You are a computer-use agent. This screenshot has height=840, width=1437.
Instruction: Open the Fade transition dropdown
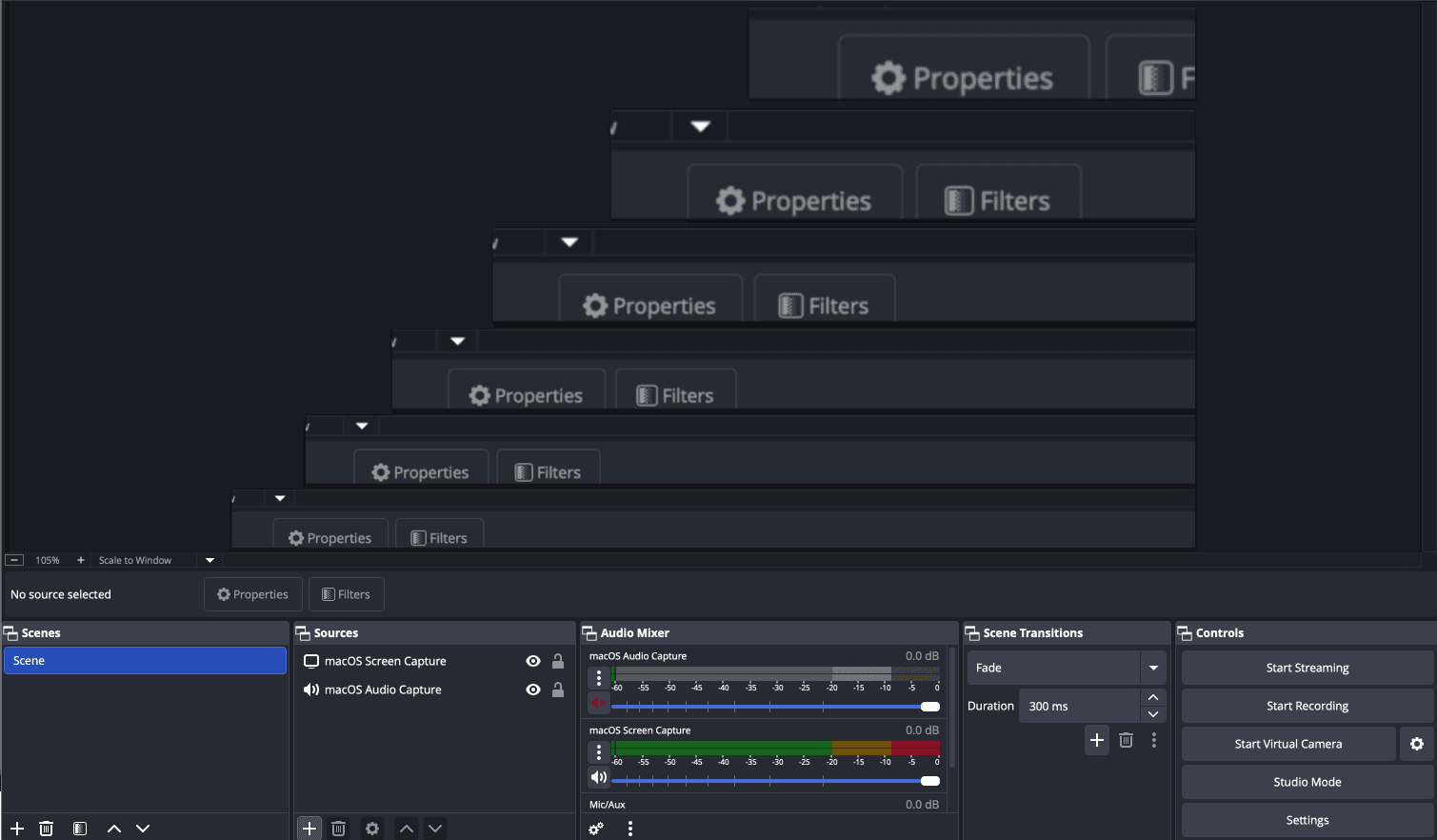click(1153, 668)
